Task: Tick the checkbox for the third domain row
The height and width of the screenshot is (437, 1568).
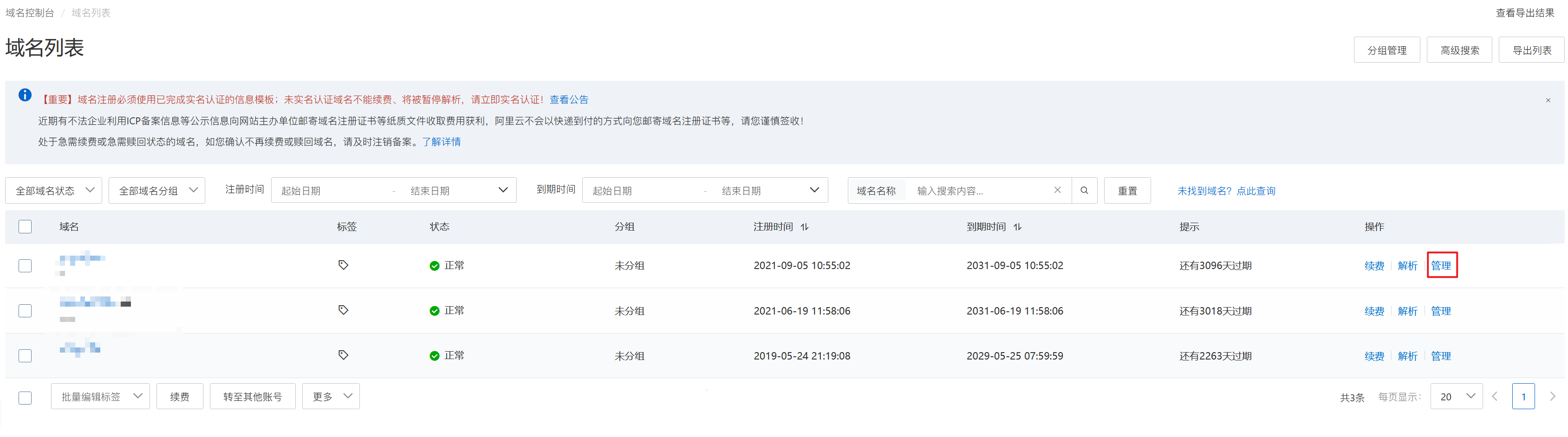Action: coord(25,355)
